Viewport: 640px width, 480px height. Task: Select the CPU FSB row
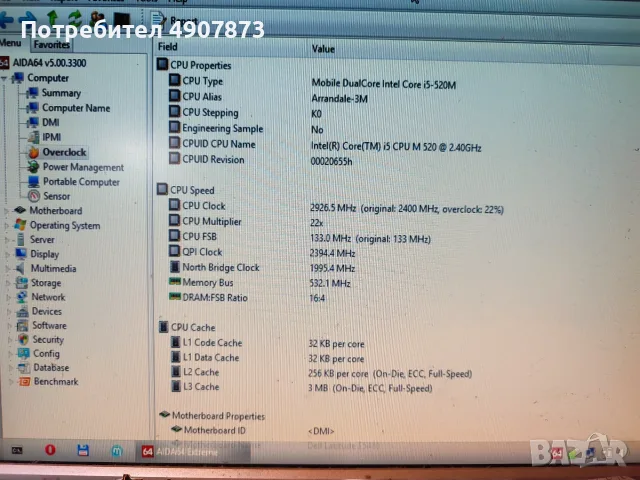click(300, 237)
